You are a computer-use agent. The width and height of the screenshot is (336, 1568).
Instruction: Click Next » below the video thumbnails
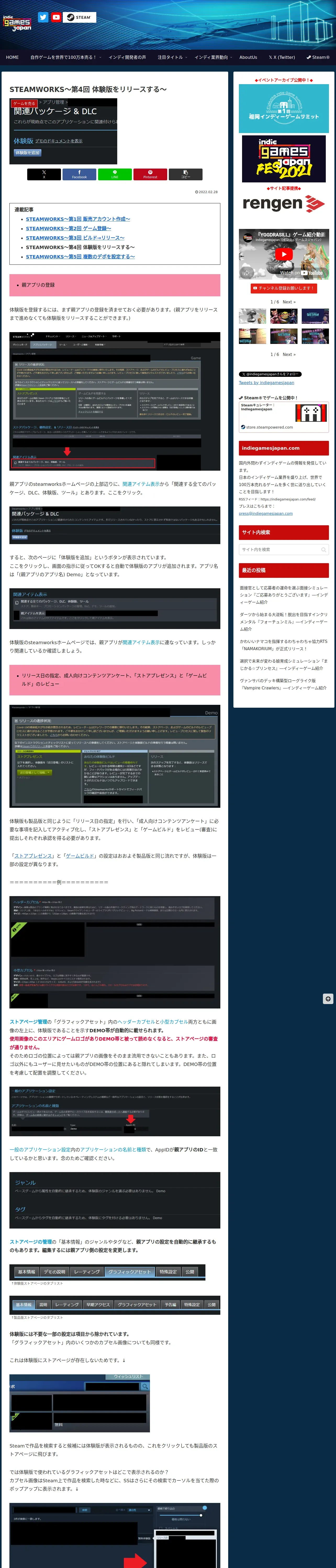pos(289,354)
